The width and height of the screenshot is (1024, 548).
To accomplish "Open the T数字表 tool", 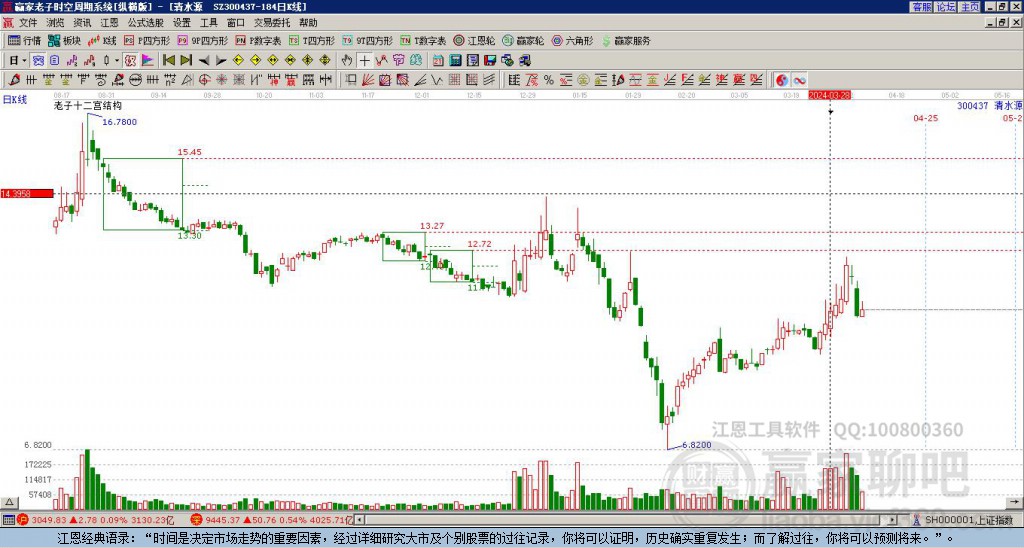I will 423,40.
